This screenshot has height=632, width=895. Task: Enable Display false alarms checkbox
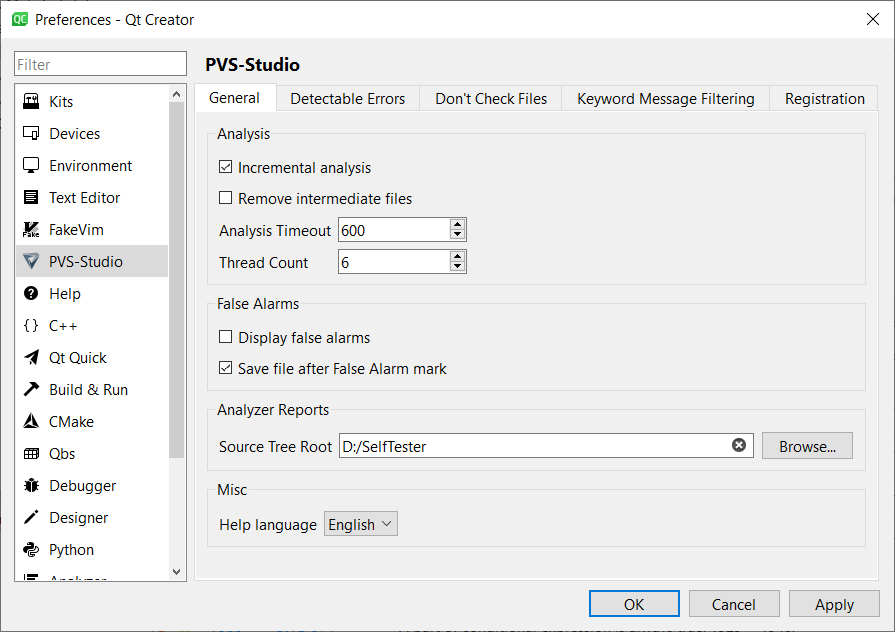coord(226,338)
